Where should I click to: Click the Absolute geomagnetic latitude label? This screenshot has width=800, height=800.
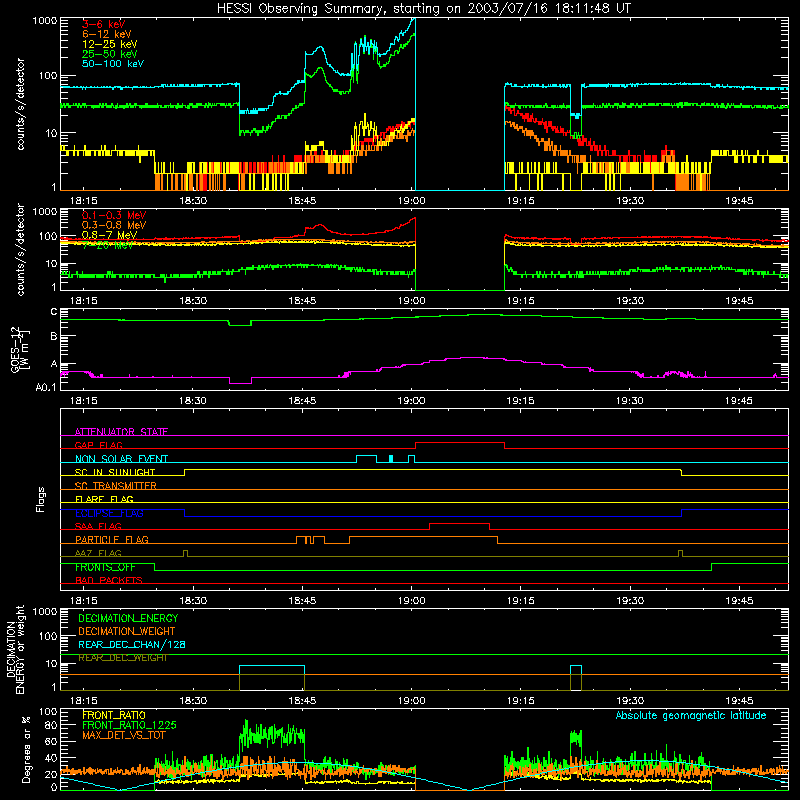coord(691,715)
